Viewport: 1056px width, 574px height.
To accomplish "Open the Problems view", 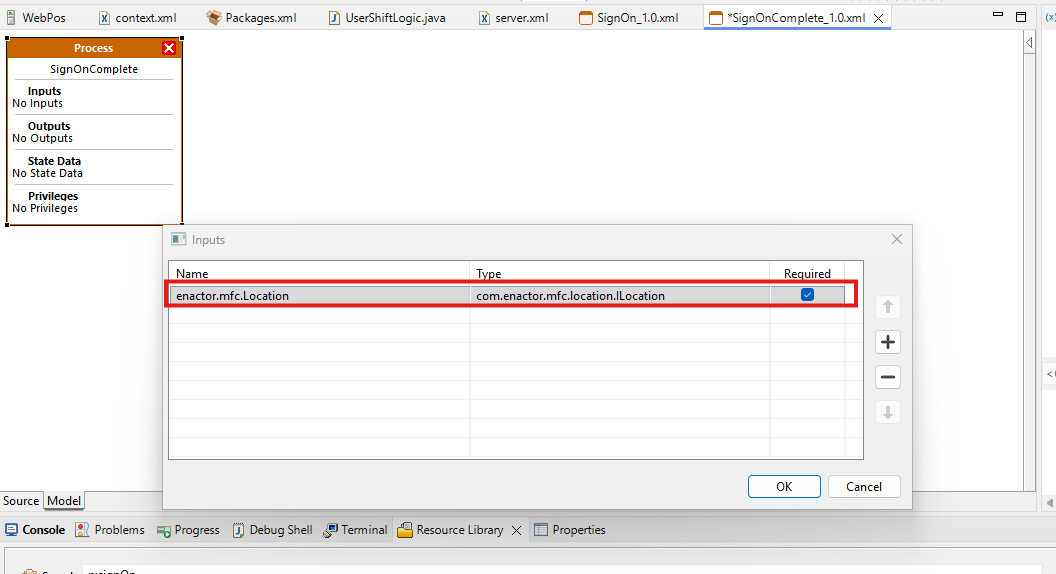I will [x=110, y=530].
